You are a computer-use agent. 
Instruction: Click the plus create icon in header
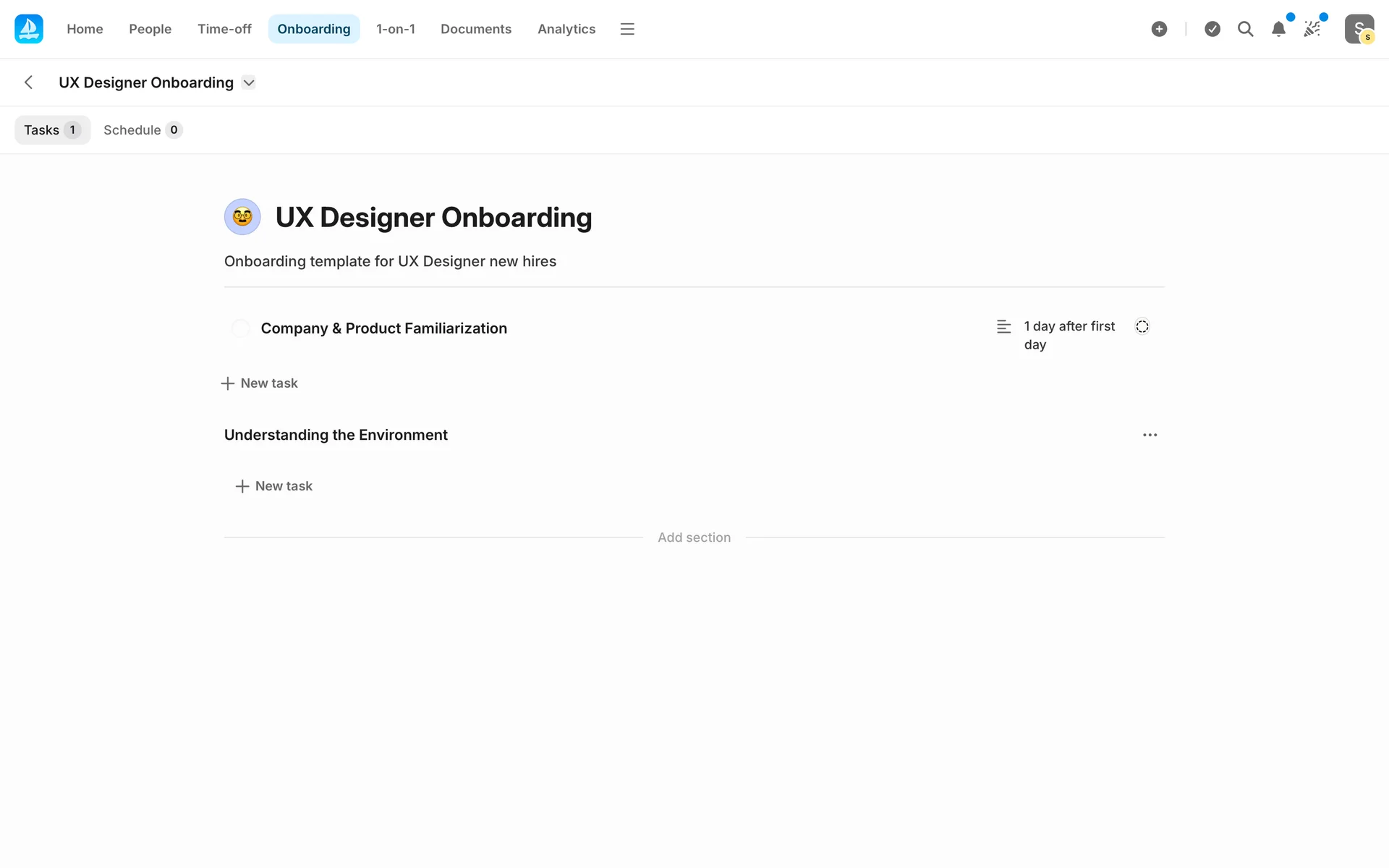click(1159, 29)
